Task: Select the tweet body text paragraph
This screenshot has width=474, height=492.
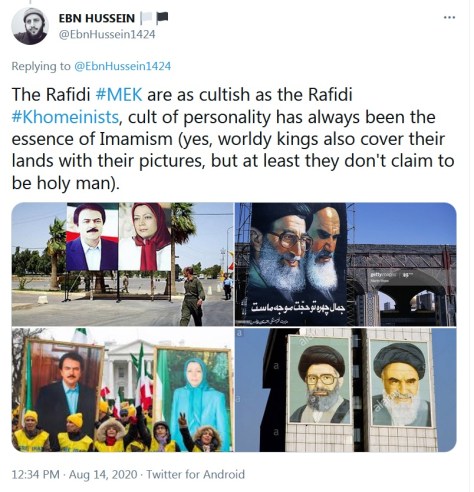Action: pyautogui.click(x=233, y=139)
